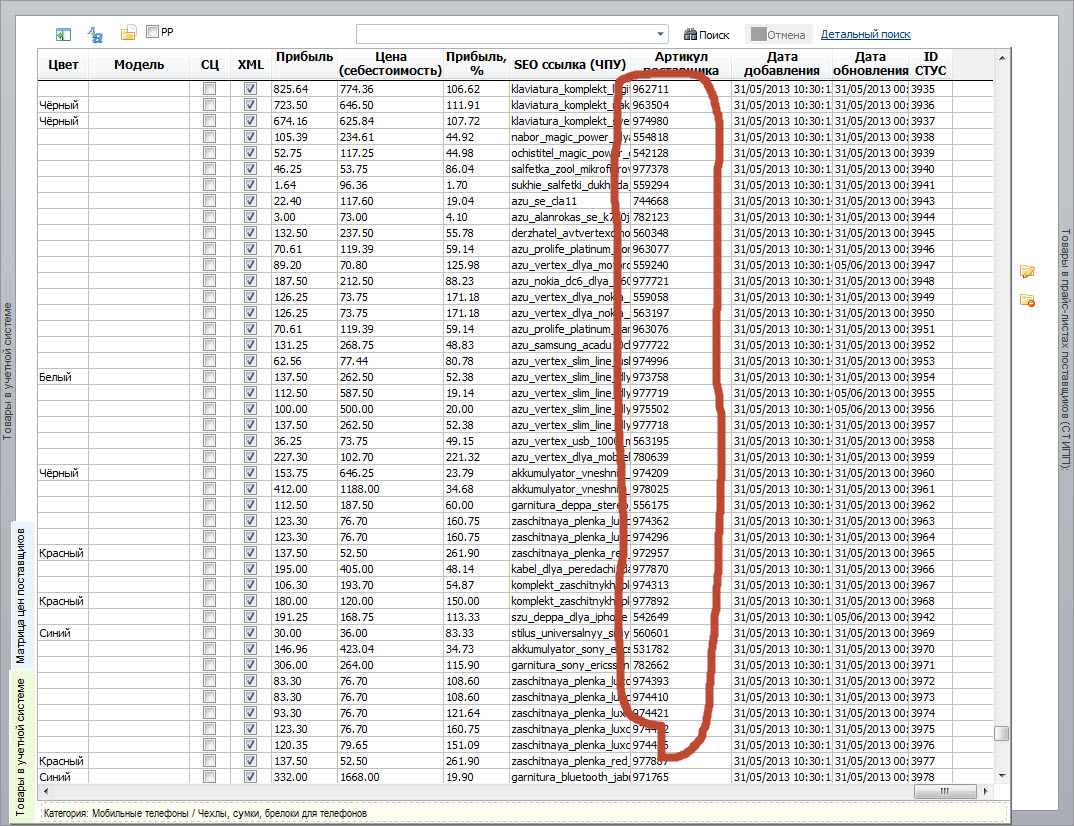Select the azu_se_cla11 SEO link cell
Screen dimensions: 1074x826
point(570,201)
